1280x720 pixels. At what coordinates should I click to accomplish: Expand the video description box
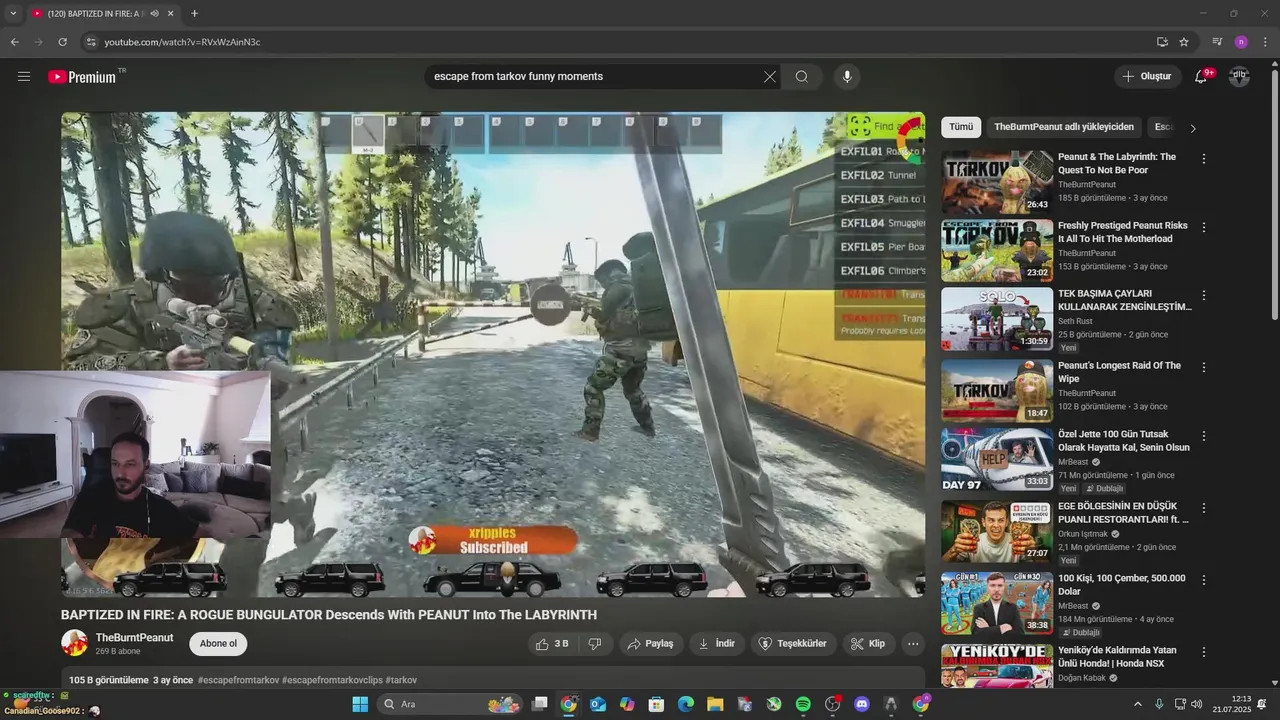click(493, 680)
